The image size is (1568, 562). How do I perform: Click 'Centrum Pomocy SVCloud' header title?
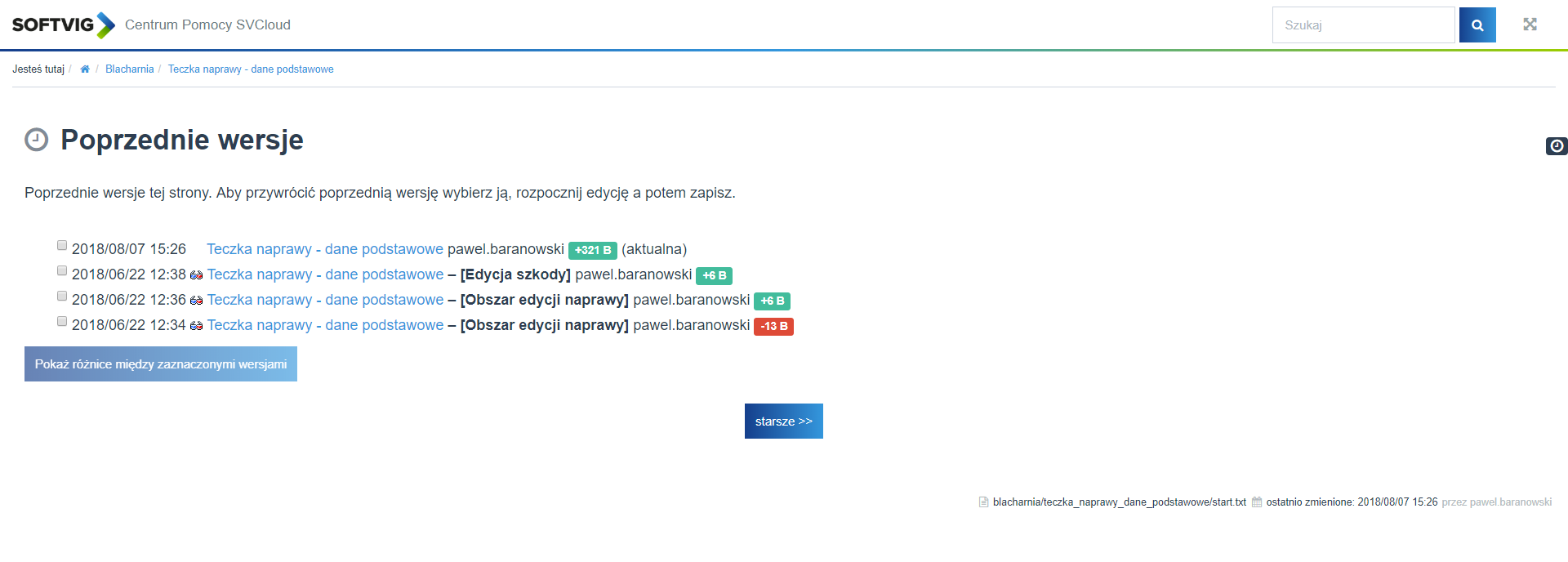tap(207, 25)
